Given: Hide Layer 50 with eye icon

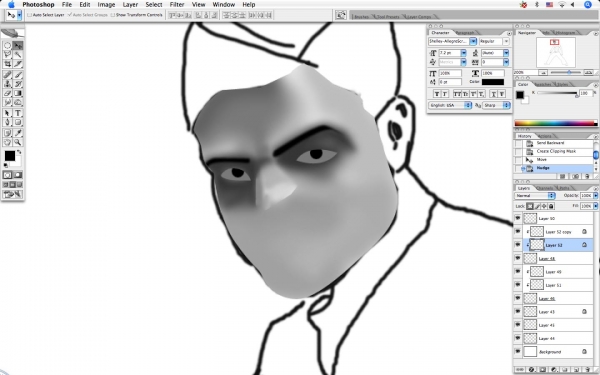Looking at the screenshot, I should coord(518,218).
